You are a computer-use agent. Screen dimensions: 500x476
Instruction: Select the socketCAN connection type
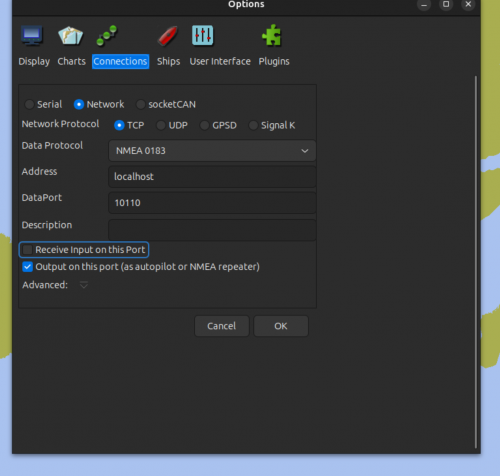[141, 104]
